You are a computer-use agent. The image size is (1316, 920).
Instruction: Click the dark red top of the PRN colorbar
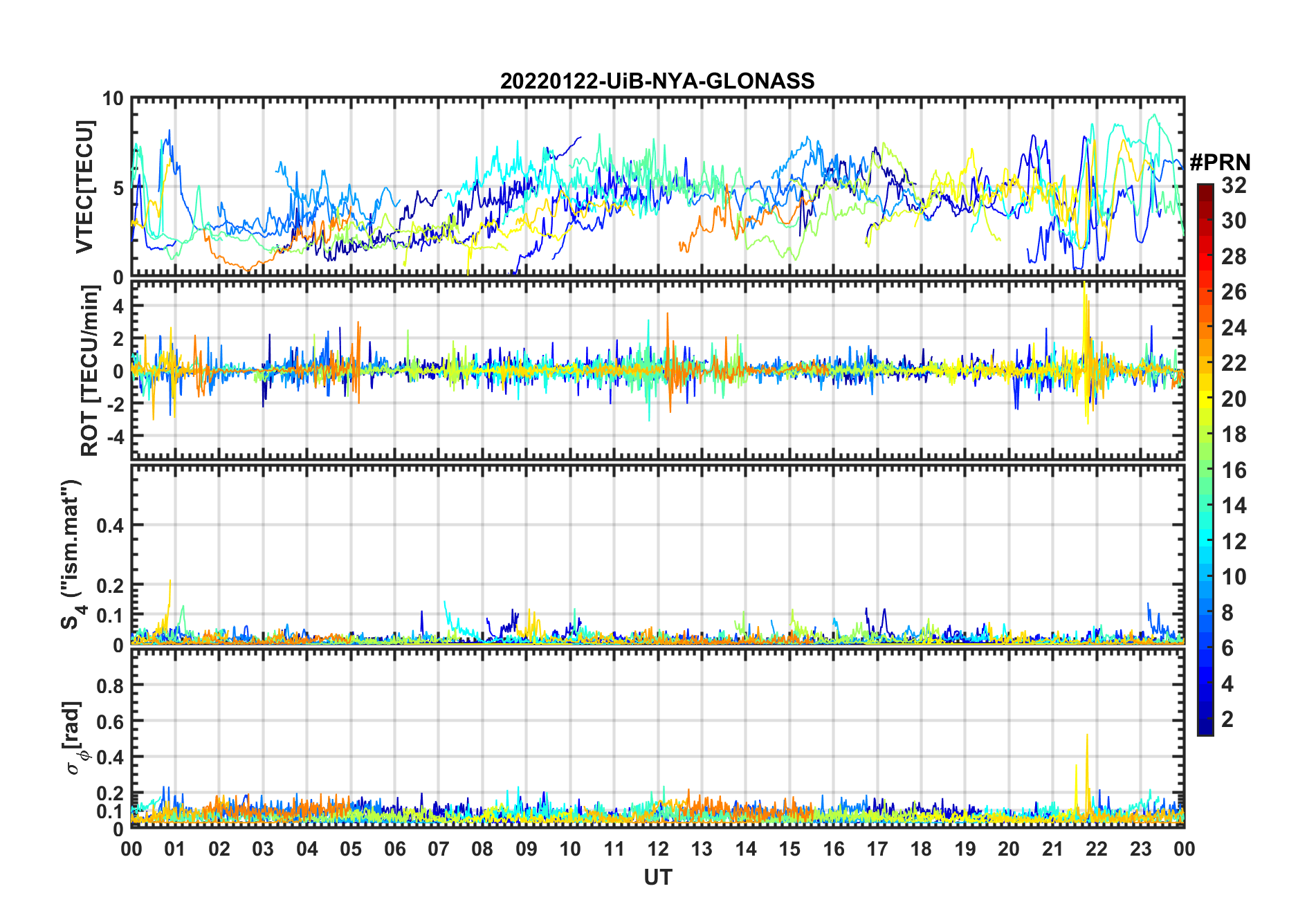coord(1205,192)
